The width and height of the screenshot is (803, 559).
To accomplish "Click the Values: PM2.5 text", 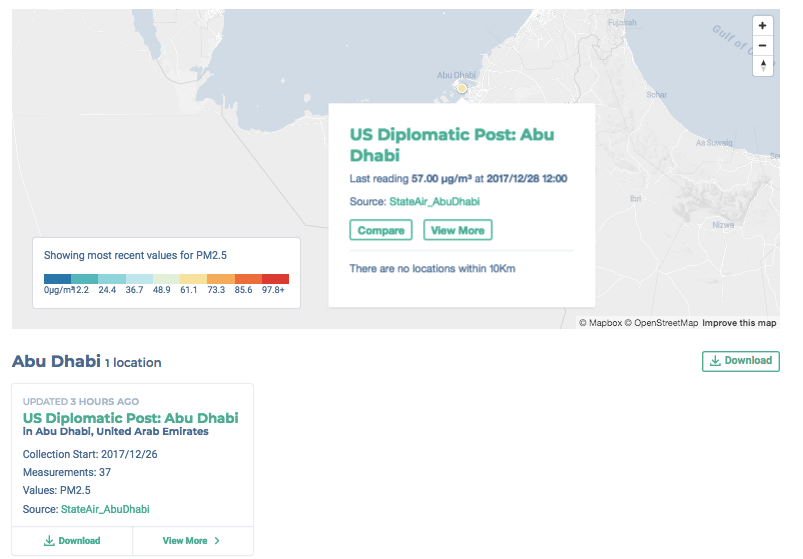I will coord(56,490).
